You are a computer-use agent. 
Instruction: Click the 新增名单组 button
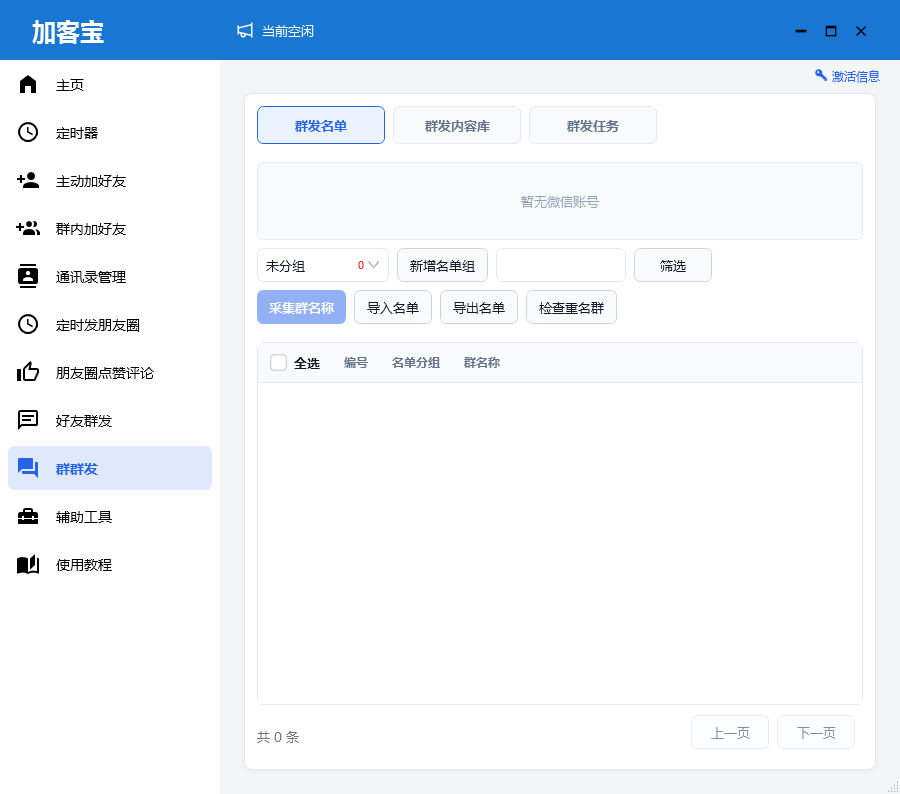point(443,265)
